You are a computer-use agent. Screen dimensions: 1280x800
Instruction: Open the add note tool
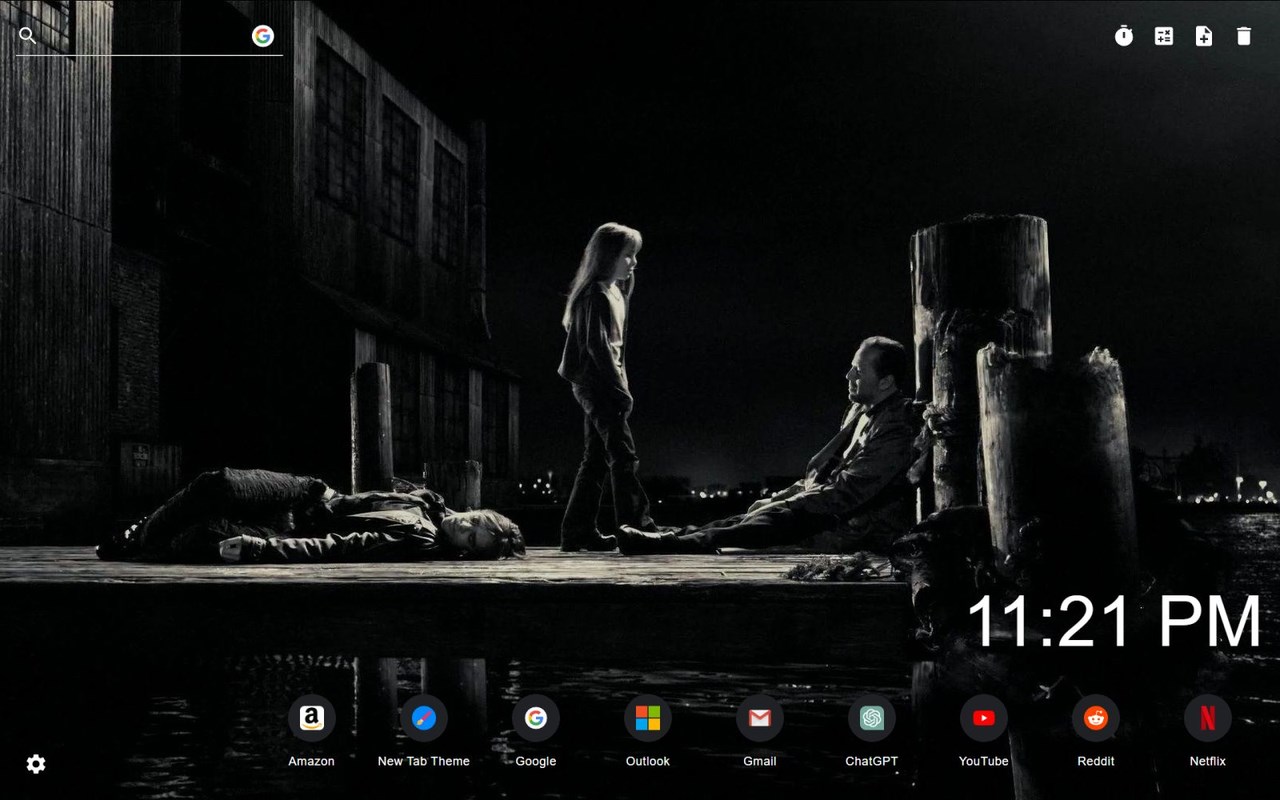1204,36
